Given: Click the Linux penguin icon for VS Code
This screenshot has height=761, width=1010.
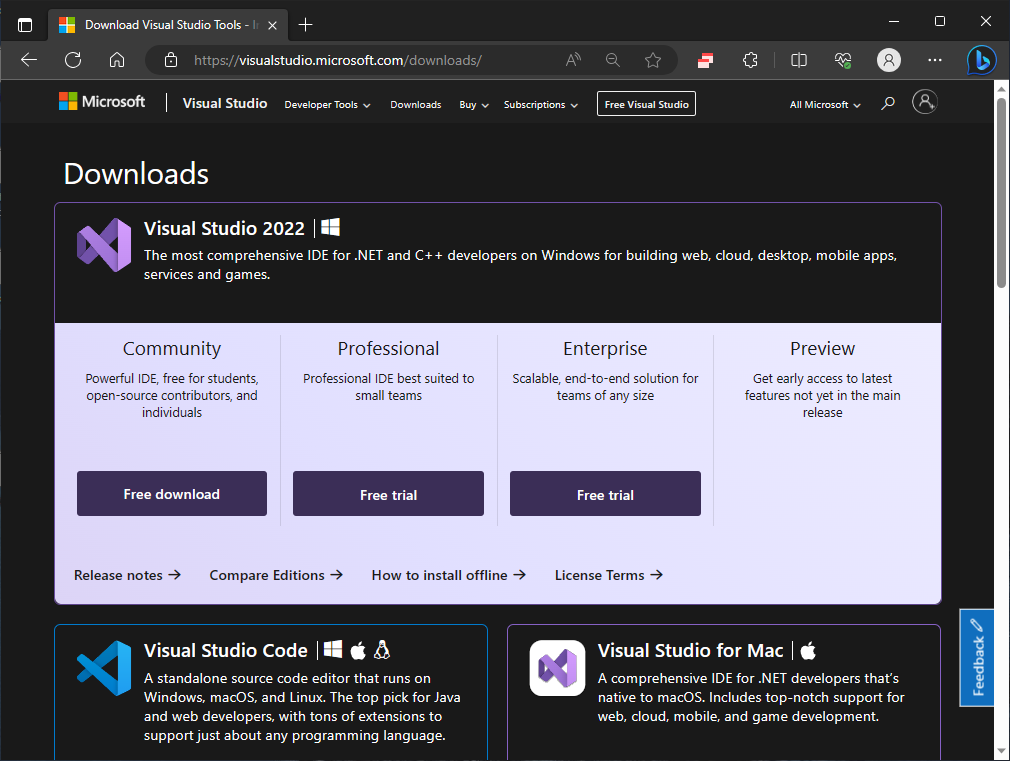Looking at the screenshot, I should 382,650.
